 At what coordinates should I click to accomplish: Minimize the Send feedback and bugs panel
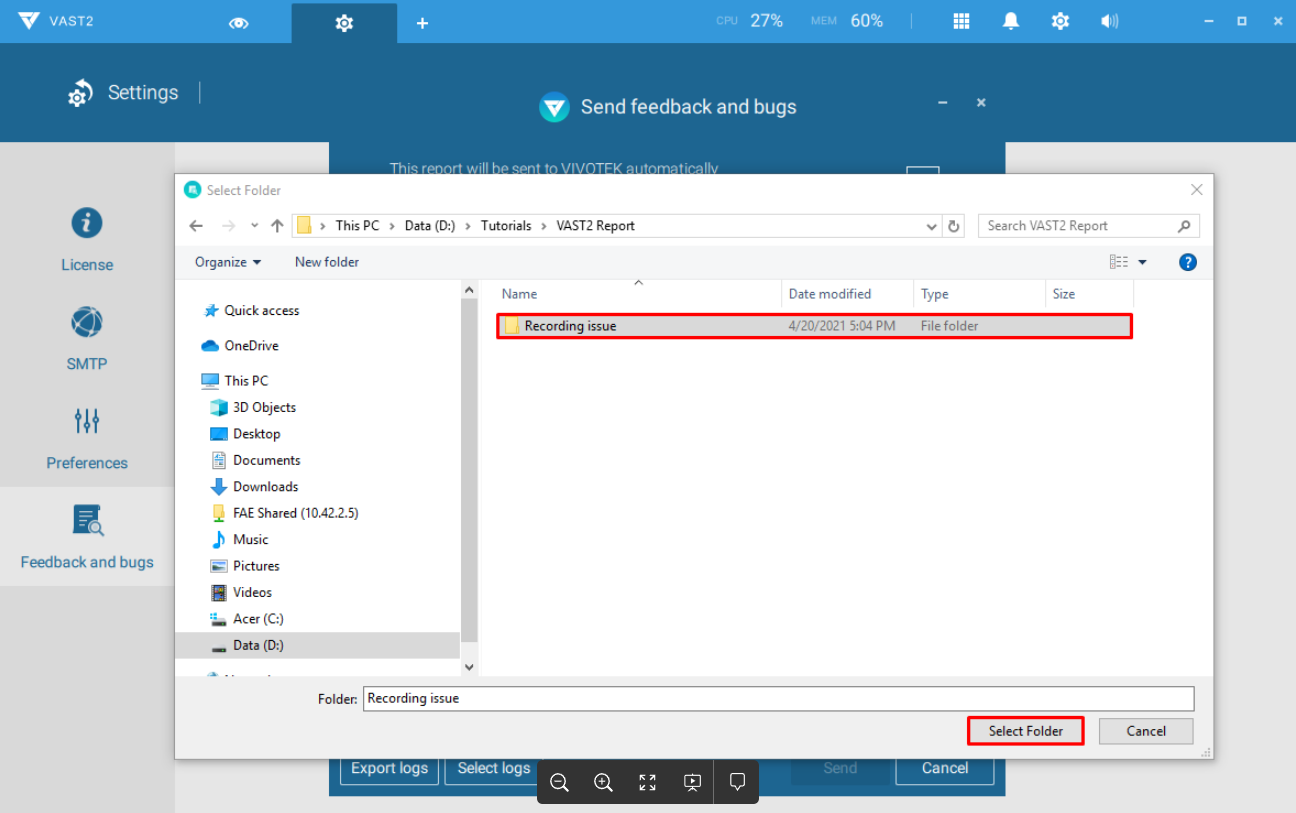coord(942,103)
